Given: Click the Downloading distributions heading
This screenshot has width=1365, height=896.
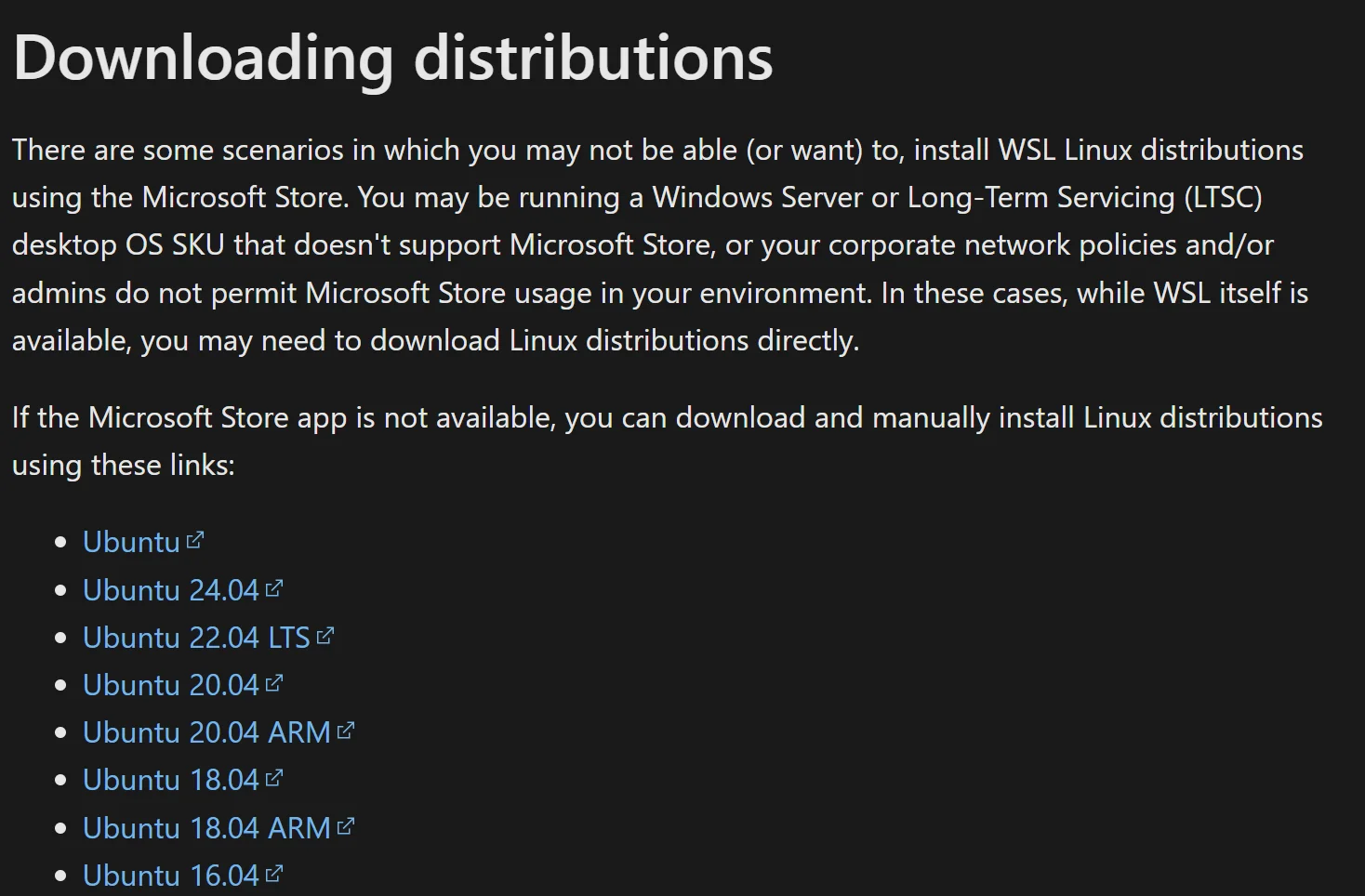Looking at the screenshot, I should click(392, 58).
